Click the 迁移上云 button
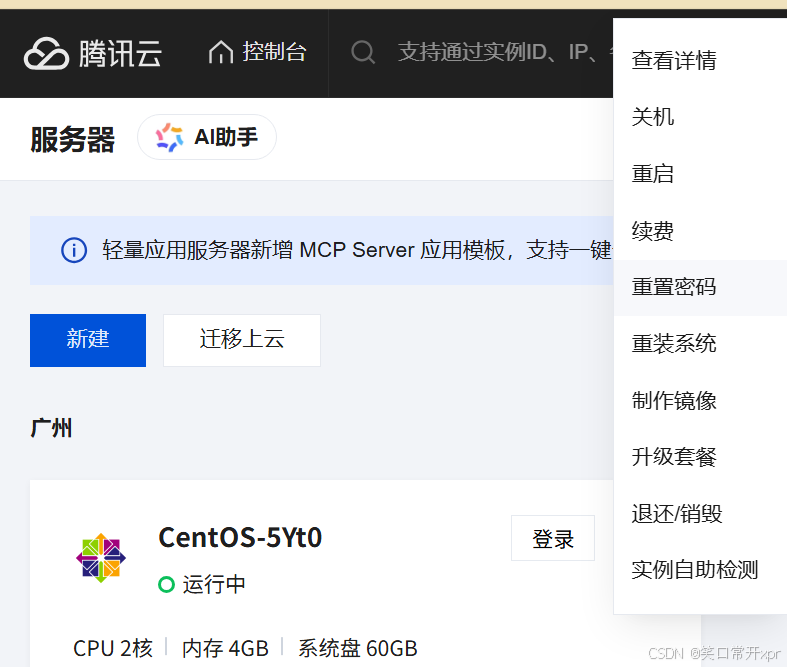 tap(242, 340)
